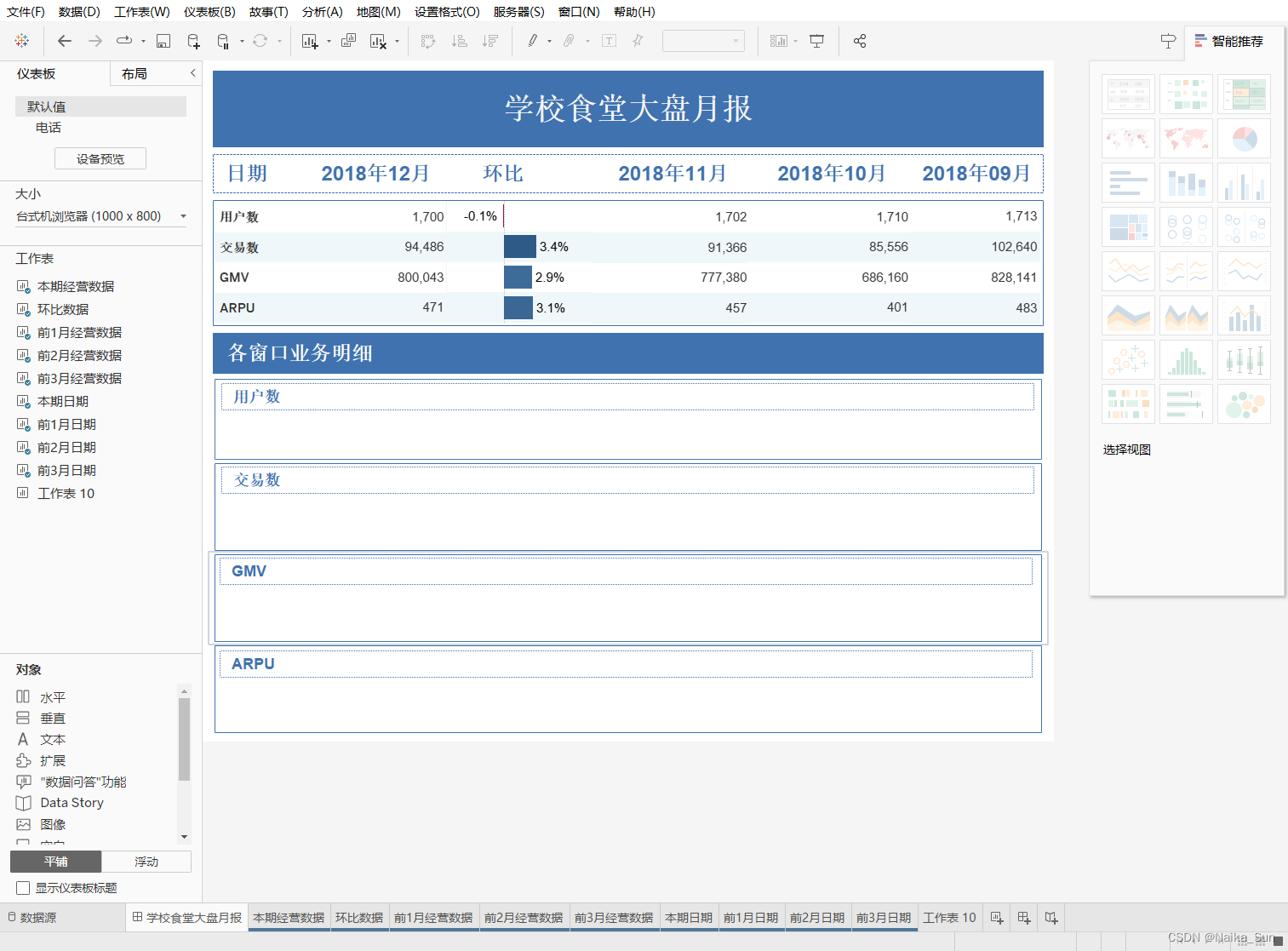The height and width of the screenshot is (951, 1288).
Task: Click the 3.4% 交易数 bar in 环比 column
Action: [520, 247]
